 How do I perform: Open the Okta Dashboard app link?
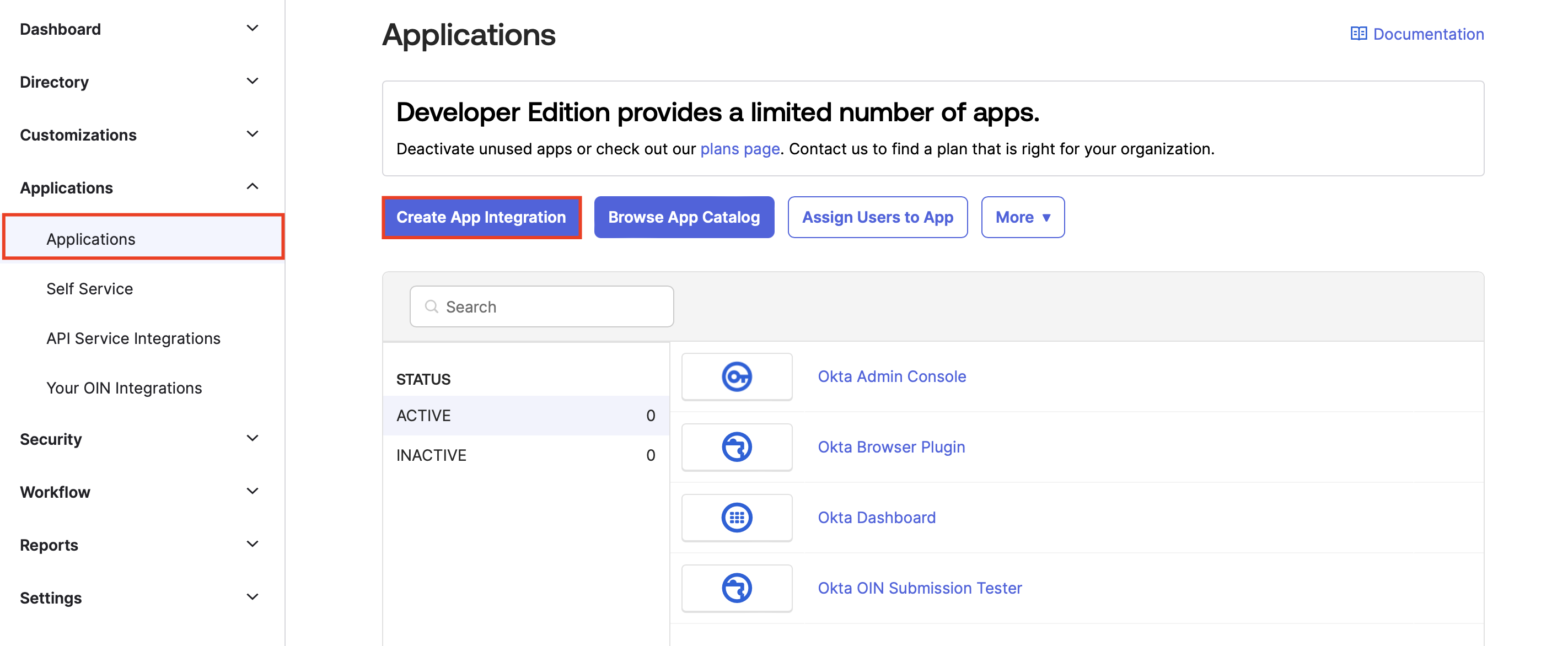877,518
